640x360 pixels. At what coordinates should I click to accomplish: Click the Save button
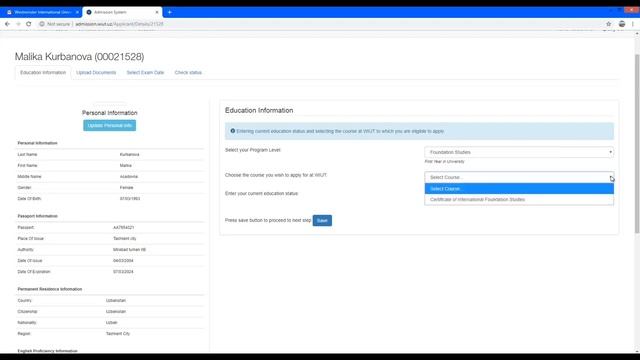coord(322,220)
